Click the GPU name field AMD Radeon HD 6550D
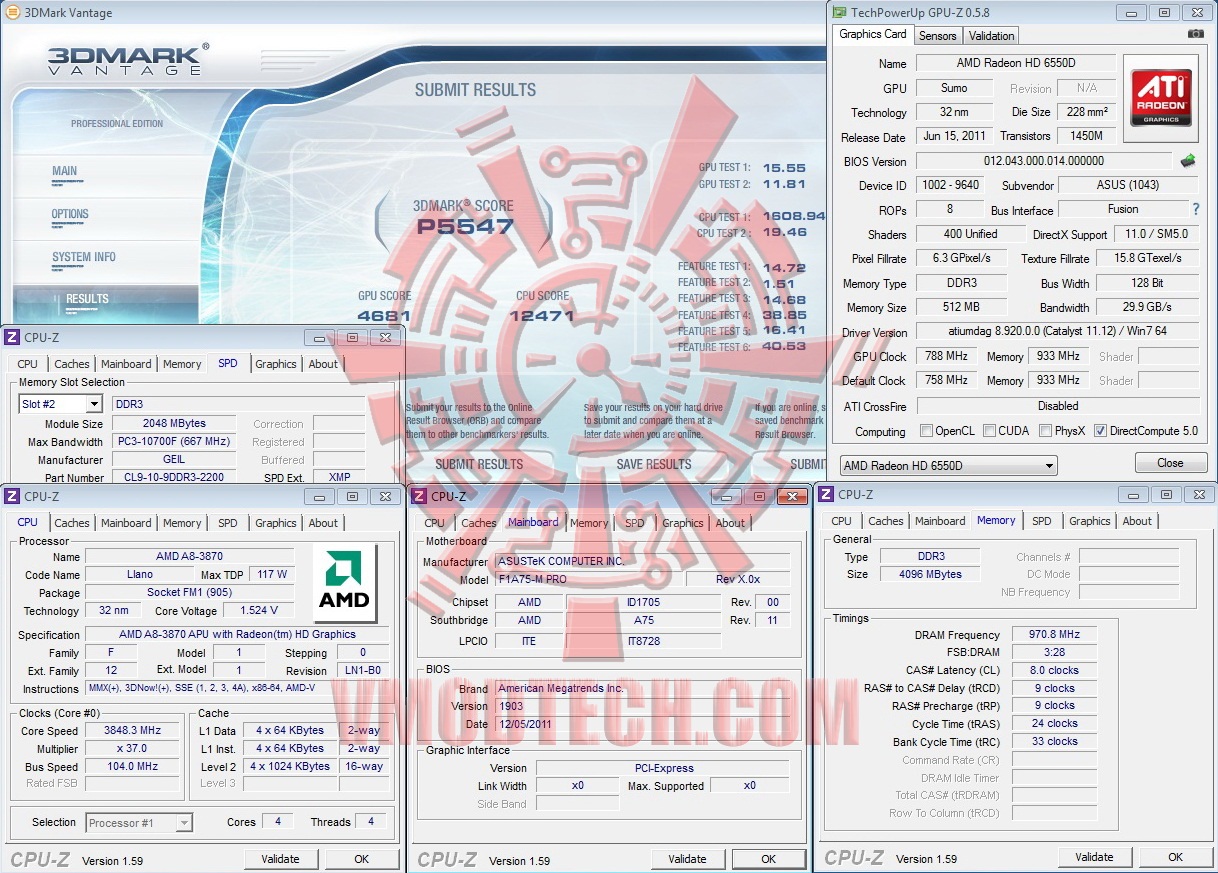The width and height of the screenshot is (1218, 873). point(1015,63)
